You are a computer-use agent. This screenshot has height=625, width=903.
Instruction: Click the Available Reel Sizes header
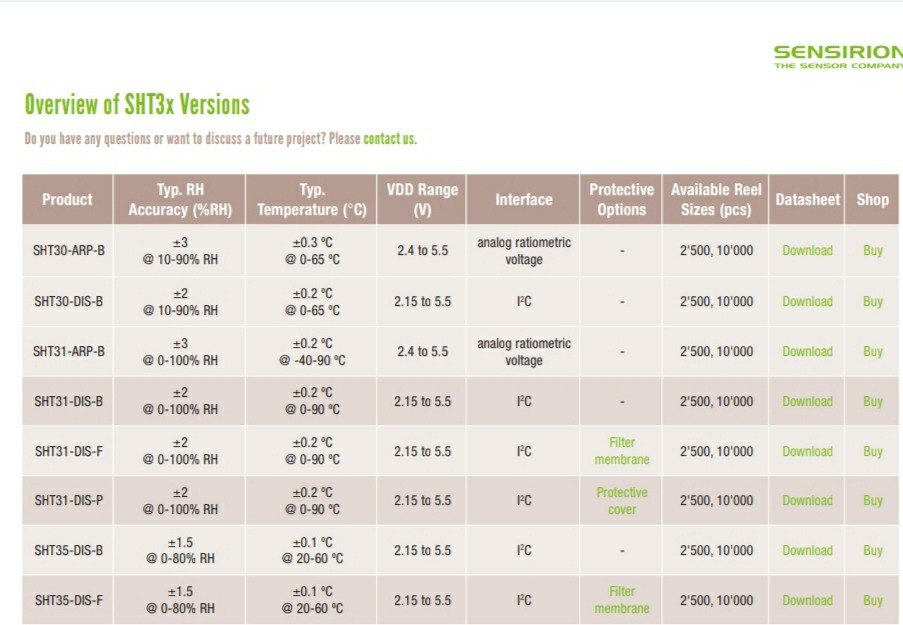716,199
